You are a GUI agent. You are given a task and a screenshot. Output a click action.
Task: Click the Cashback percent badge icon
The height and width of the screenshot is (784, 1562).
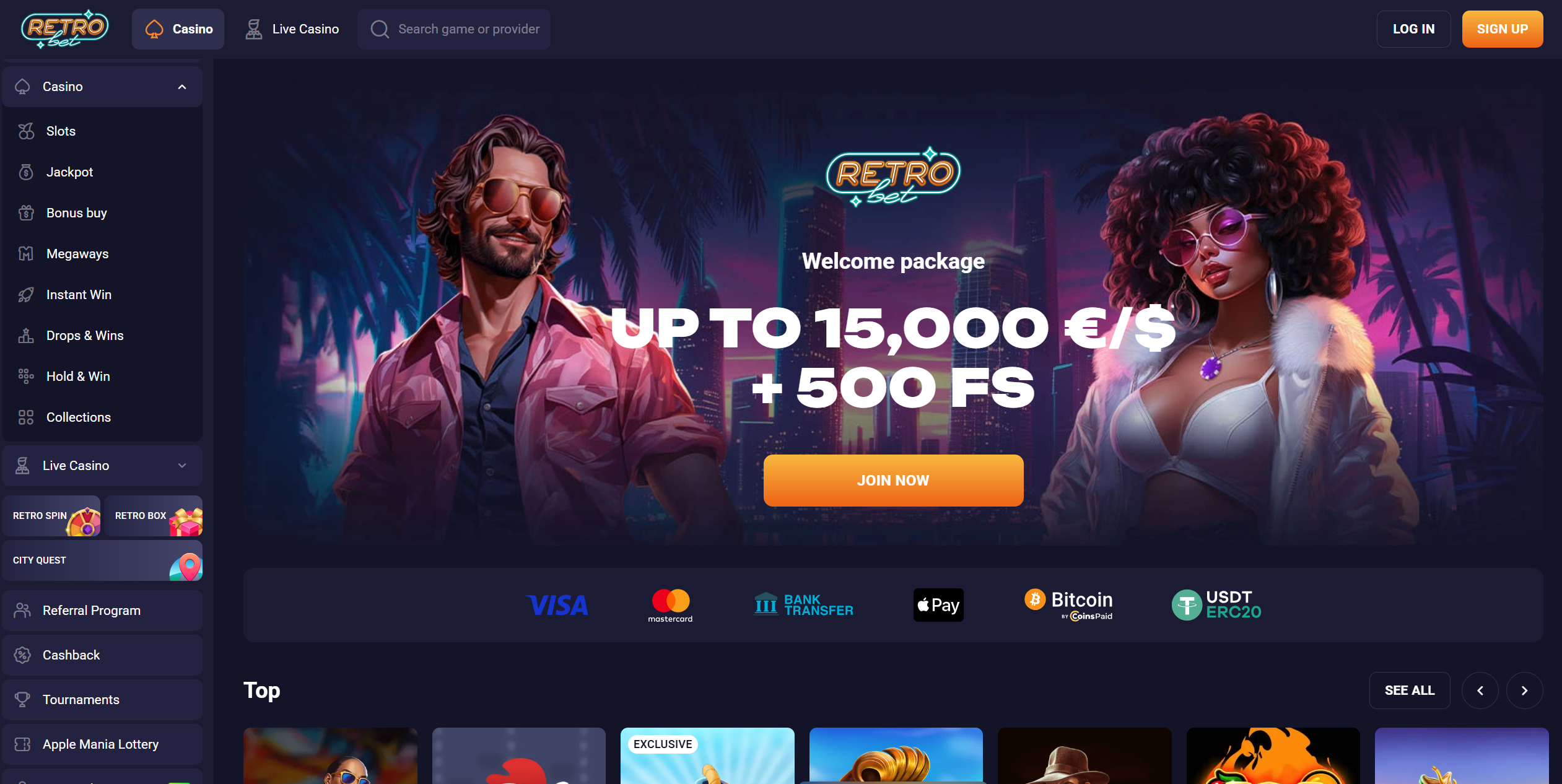click(x=22, y=655)
